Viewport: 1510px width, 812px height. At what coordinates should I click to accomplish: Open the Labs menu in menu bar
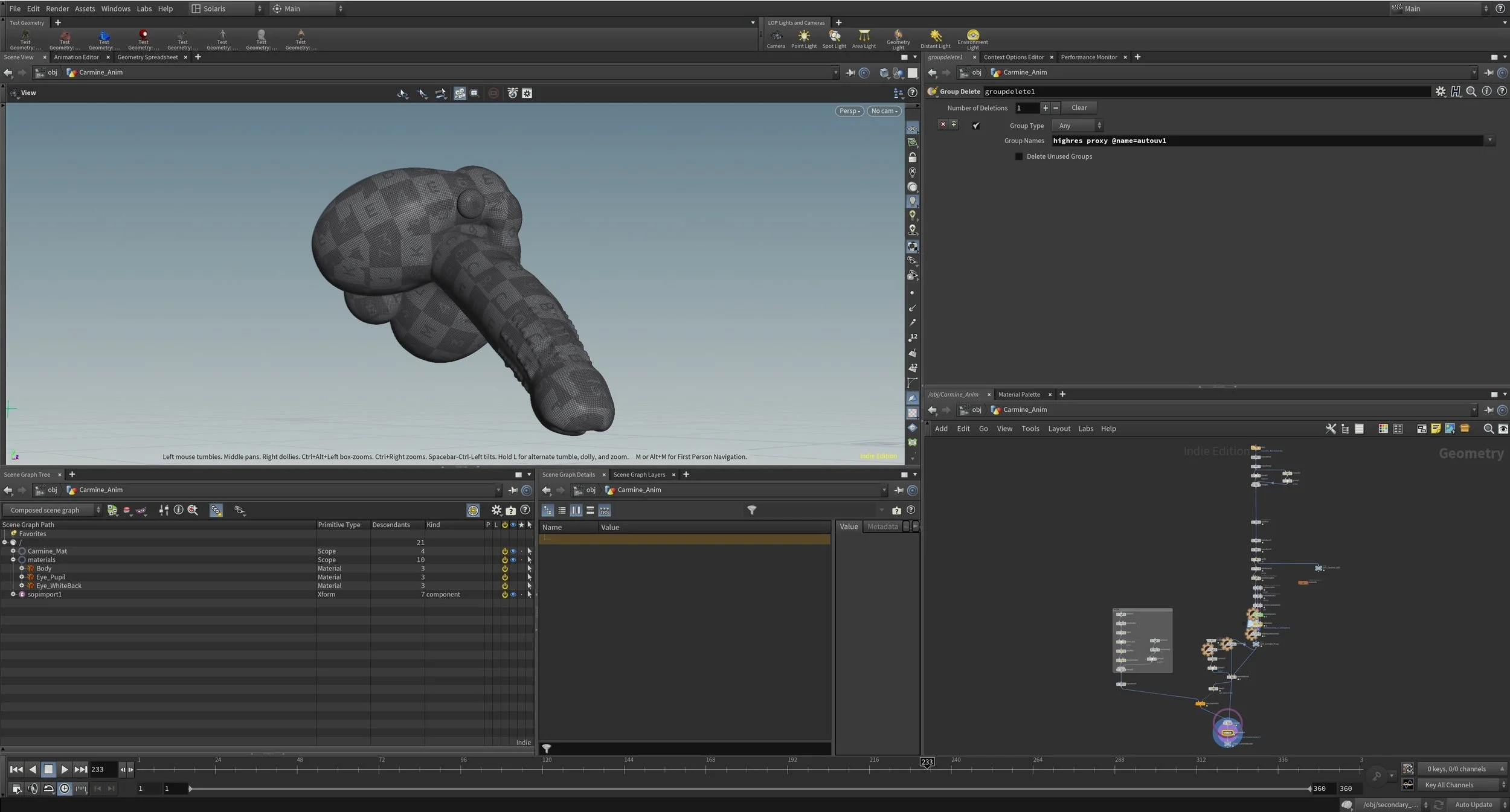pos(144,8)
